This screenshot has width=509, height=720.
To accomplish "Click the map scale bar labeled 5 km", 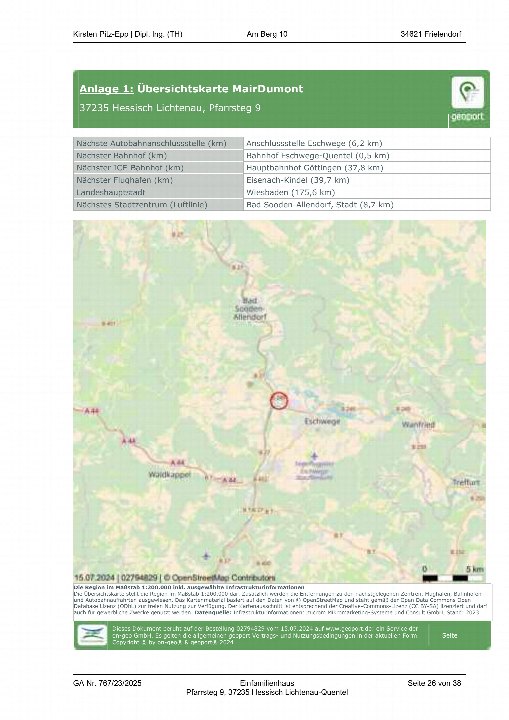I will click(x=452, y=578).
